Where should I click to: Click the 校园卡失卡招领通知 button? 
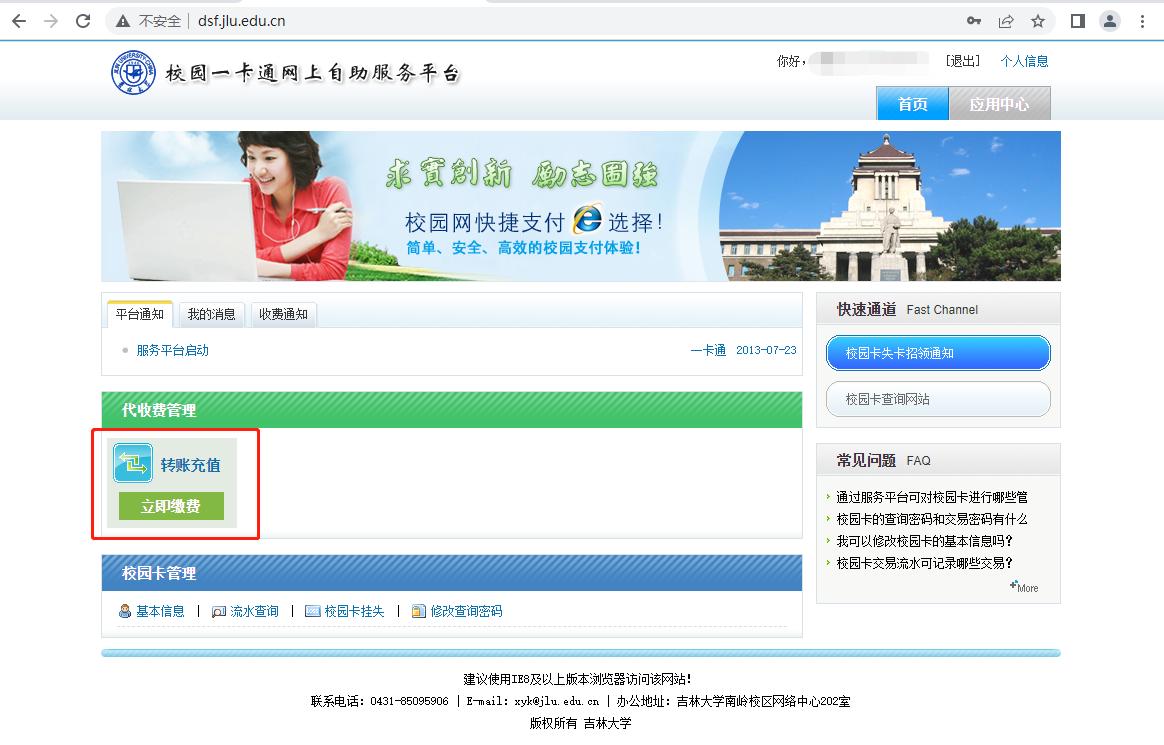point(938,353)
